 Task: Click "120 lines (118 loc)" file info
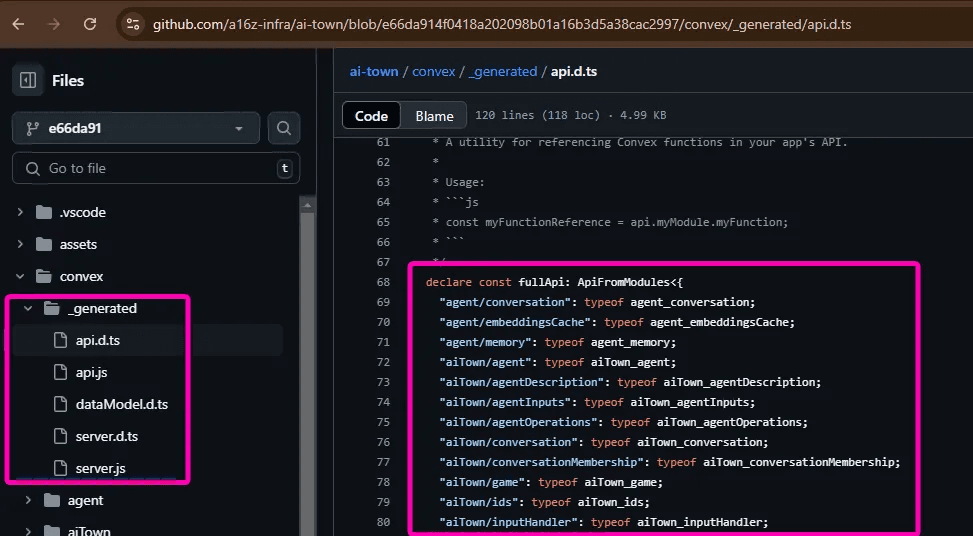coord(537,115)
